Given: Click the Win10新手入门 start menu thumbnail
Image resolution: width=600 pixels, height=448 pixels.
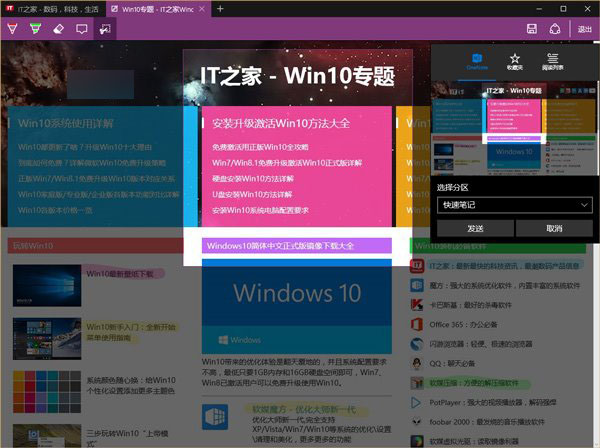Looking at the screenshot, I should 47,339.
